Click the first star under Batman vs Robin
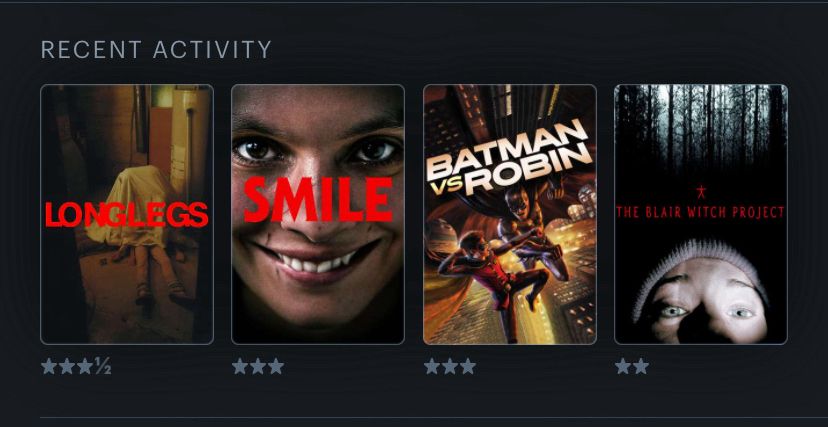Screen dimensions: 828x427 tap(431, 366)
